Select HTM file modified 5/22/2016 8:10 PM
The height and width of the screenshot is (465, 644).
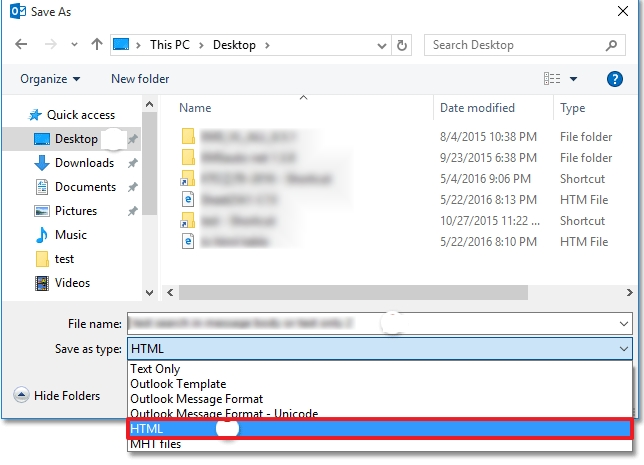point(397,242)
